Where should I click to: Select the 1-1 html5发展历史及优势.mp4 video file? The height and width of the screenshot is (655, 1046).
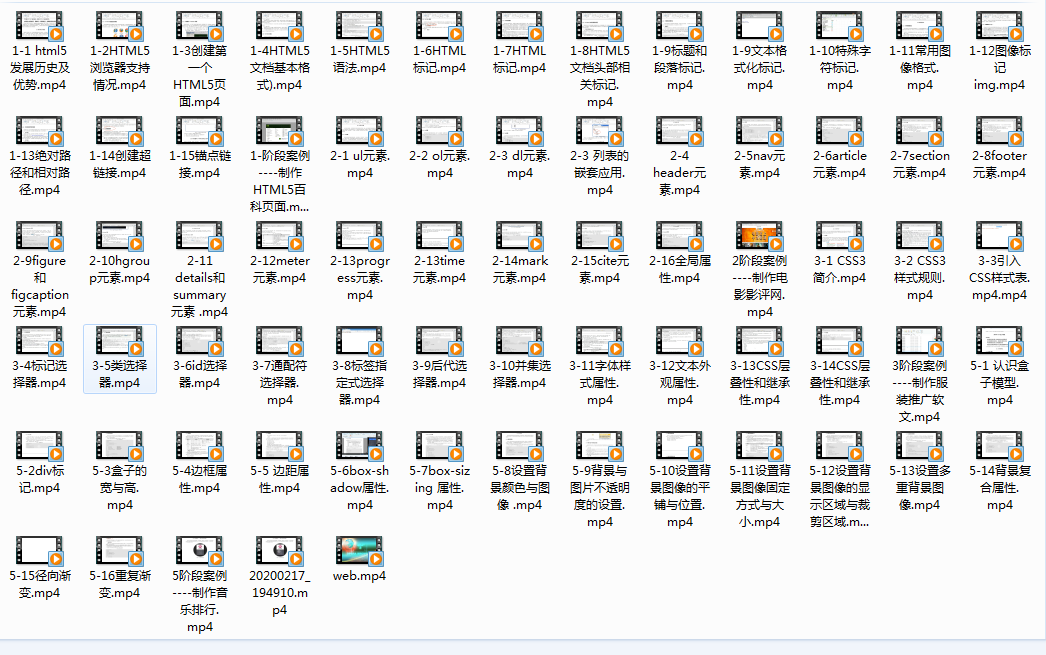click(x=40, y=25)
